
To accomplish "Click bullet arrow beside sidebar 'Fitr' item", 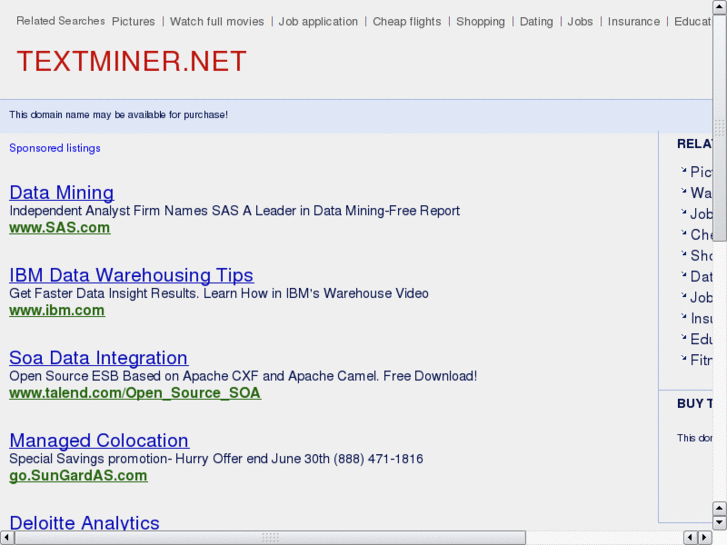I will (x=683, y=358).
